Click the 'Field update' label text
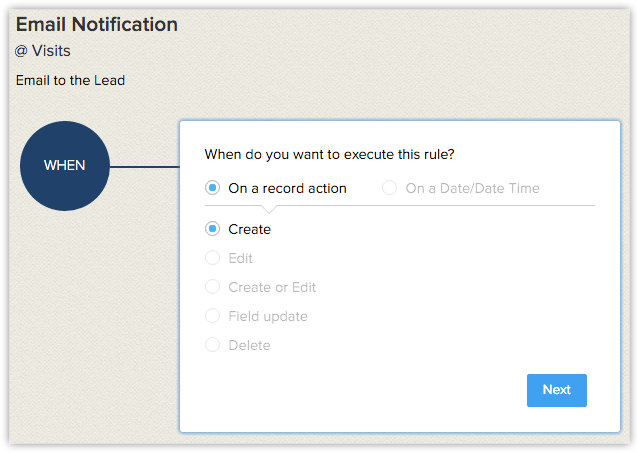Viewport: 639px width, 453px height. (268, 316)
